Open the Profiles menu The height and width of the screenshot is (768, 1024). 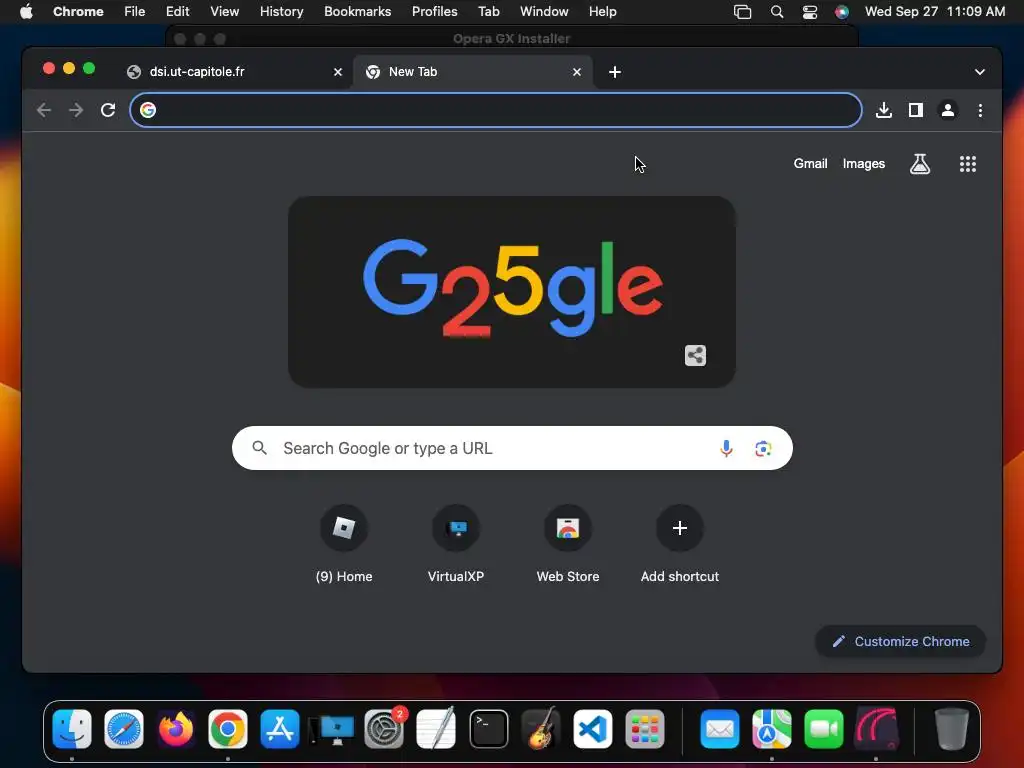click(x=434, y=11)
